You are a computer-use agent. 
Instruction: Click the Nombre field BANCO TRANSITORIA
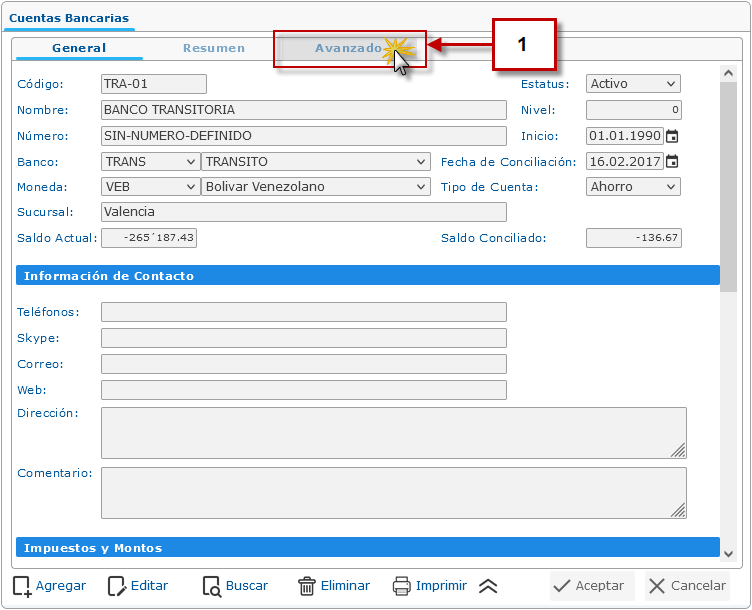pyautogui.click(x=304, y=110)
